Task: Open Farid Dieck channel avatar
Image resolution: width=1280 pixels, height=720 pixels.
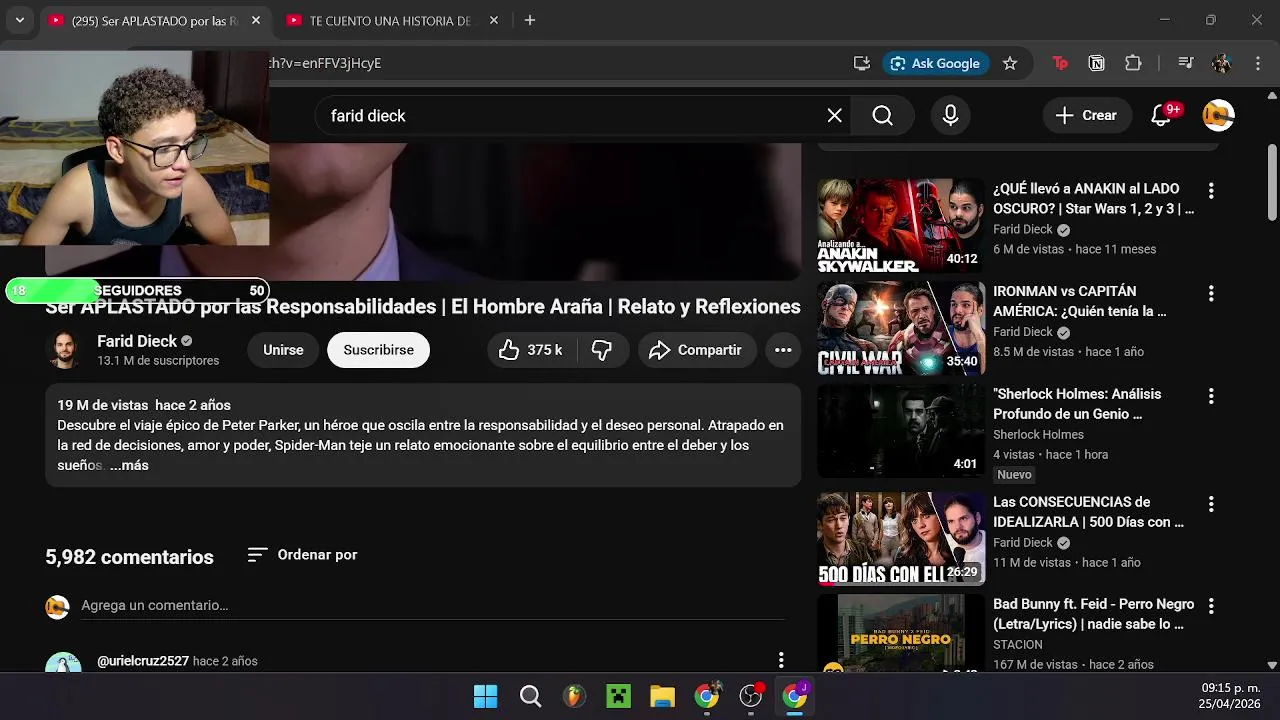Action: point(64,350)
